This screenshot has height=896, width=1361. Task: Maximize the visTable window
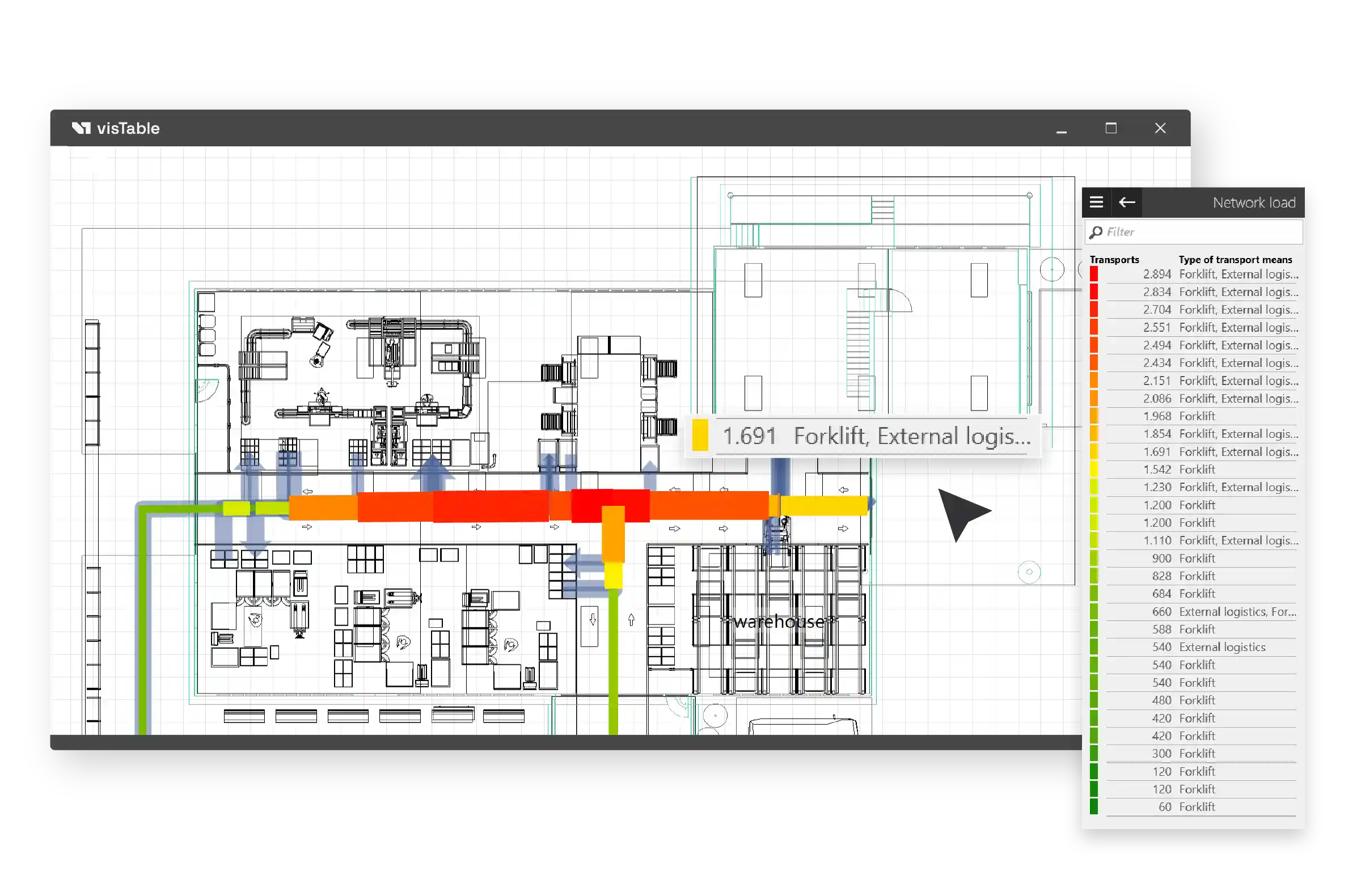tap(1110, 128)
